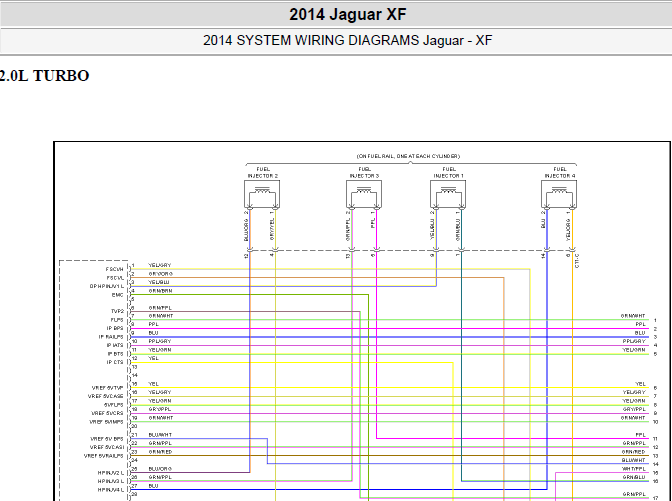
Task: Click the 2.0L TURBO heading
Action: (x=44, y=76)
